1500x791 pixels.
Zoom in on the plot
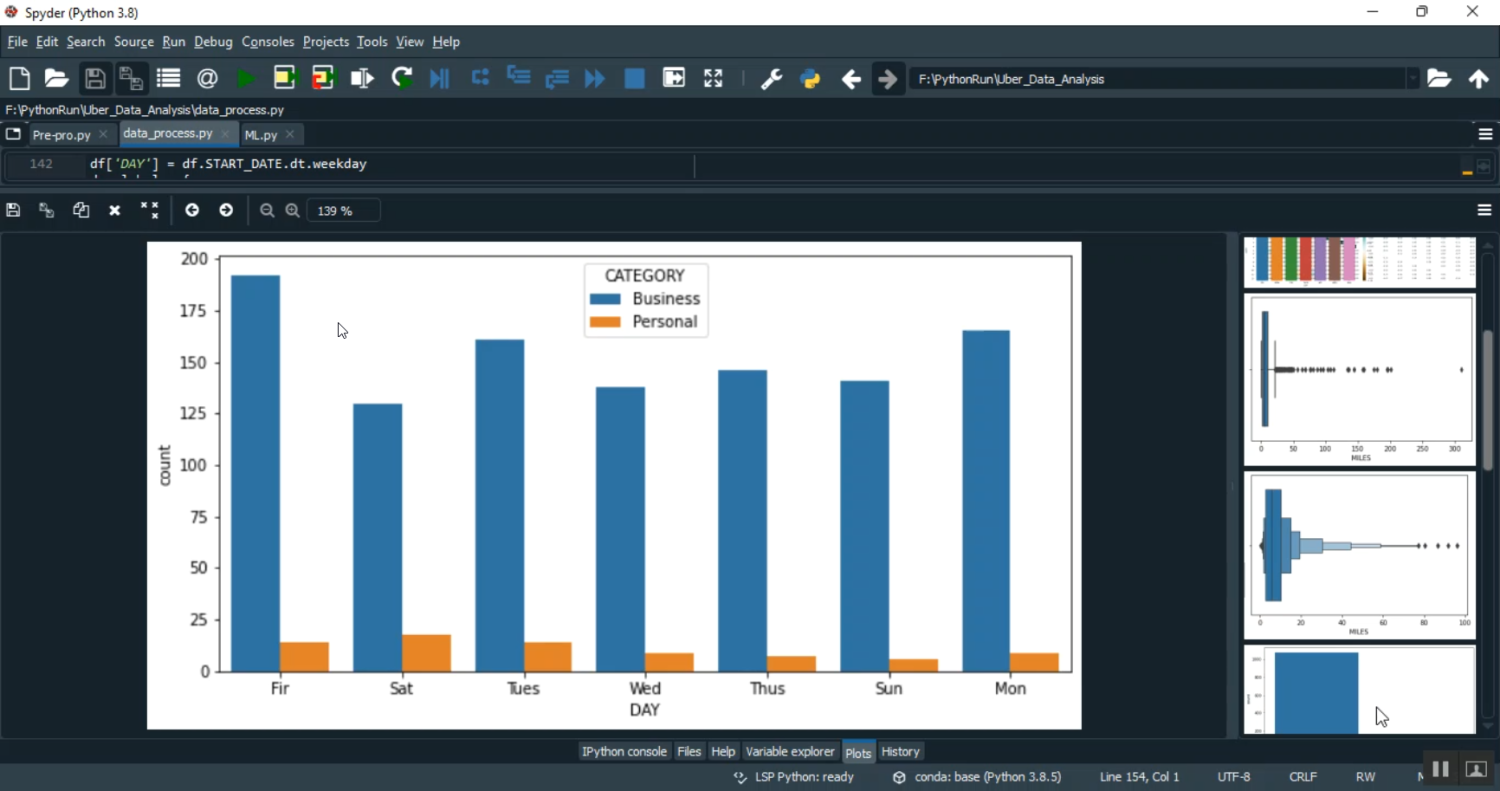click(292, 210)
